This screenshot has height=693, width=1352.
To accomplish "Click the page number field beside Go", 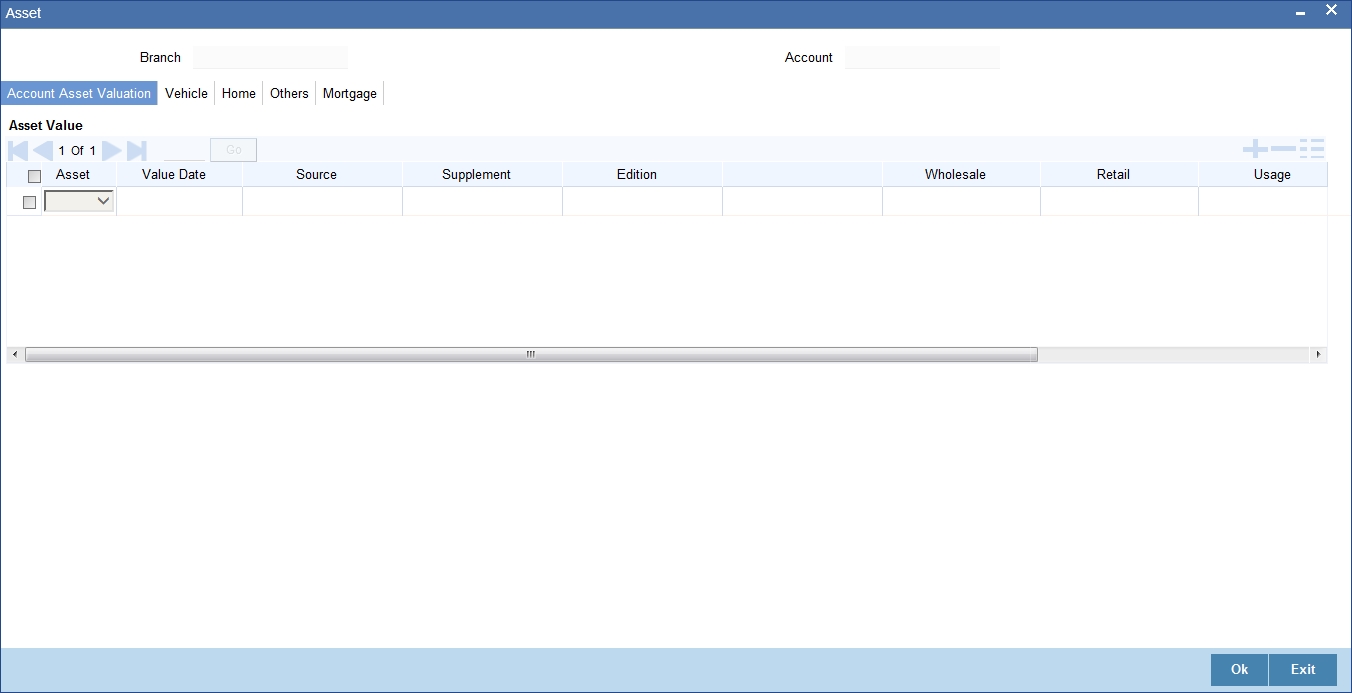I will point(184,150).
